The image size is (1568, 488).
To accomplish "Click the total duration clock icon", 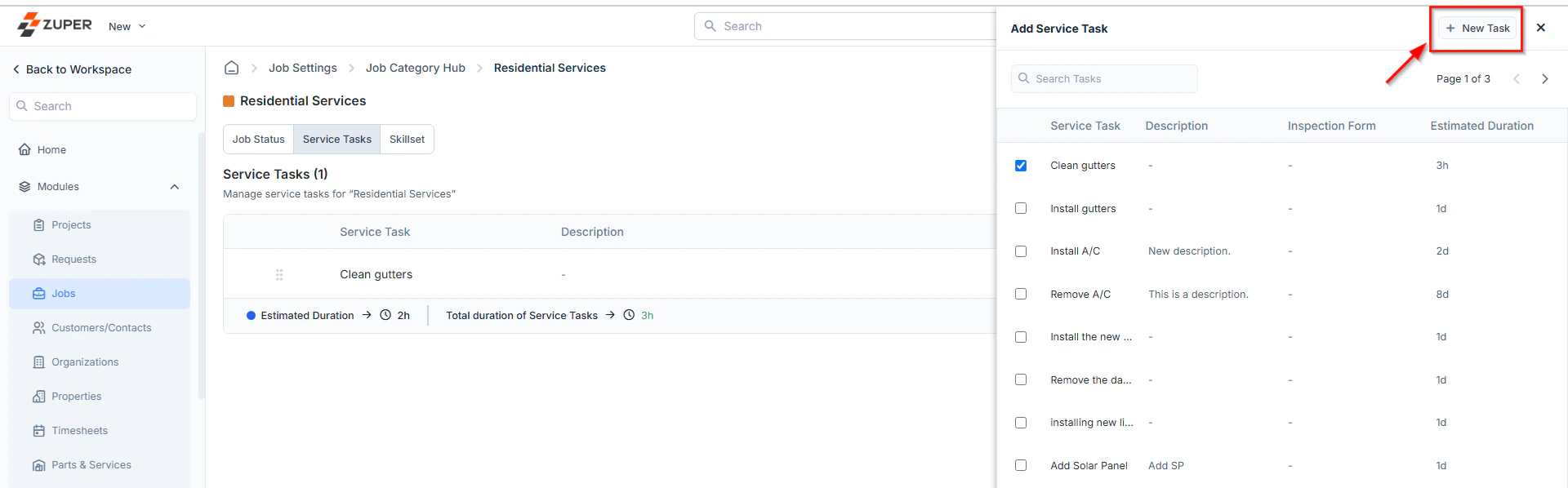I will (629, 315).
